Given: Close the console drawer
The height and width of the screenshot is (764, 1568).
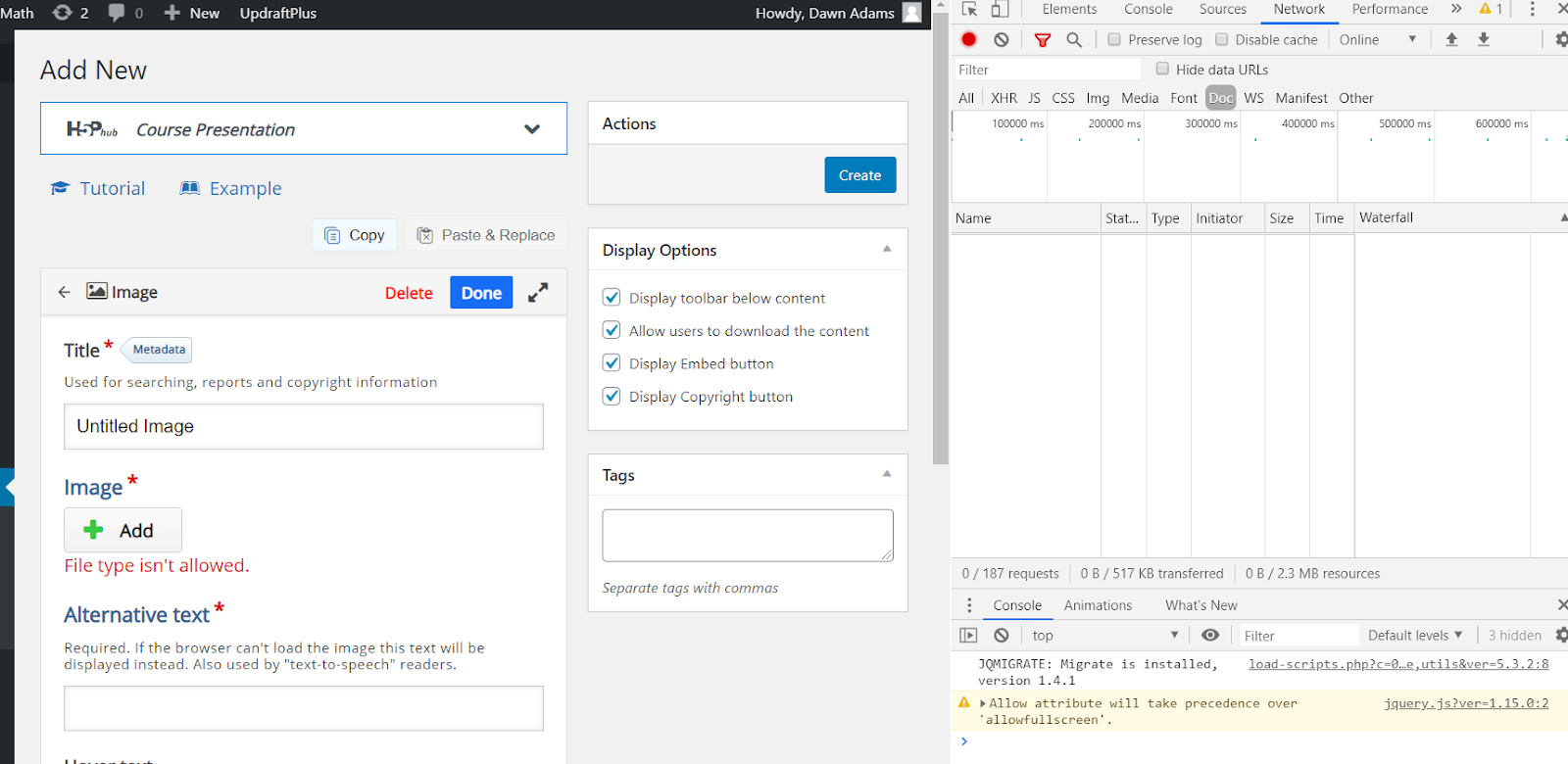Looking at the screenshot, I should coord(1562,605).
